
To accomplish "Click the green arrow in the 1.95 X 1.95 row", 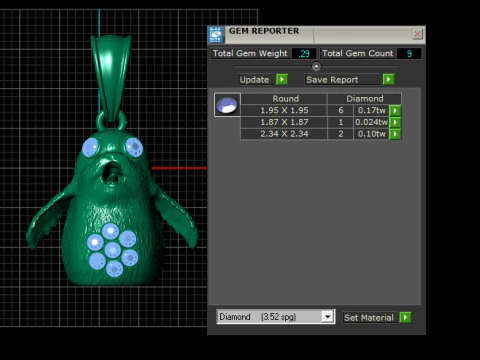I will (395, 110).
